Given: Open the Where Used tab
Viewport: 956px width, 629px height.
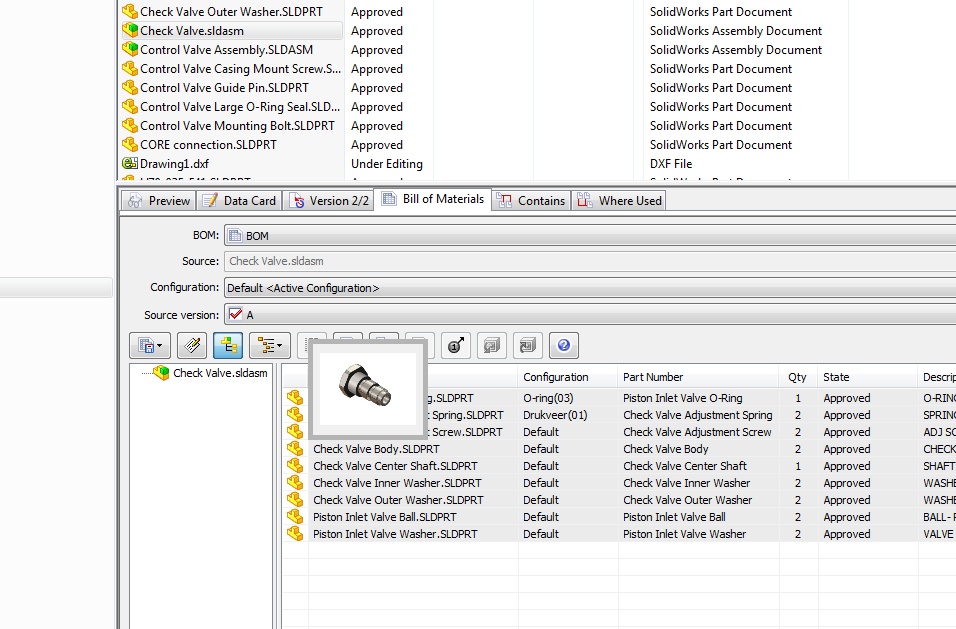Looking at the screenshot, I should [x=619, y=201].
